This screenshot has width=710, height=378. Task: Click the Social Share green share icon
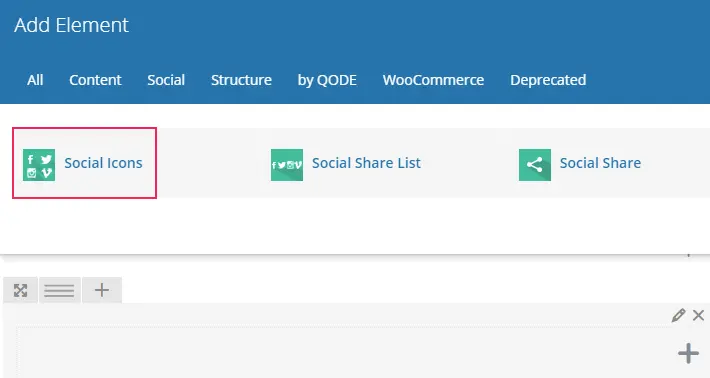[x=535, y=165]
